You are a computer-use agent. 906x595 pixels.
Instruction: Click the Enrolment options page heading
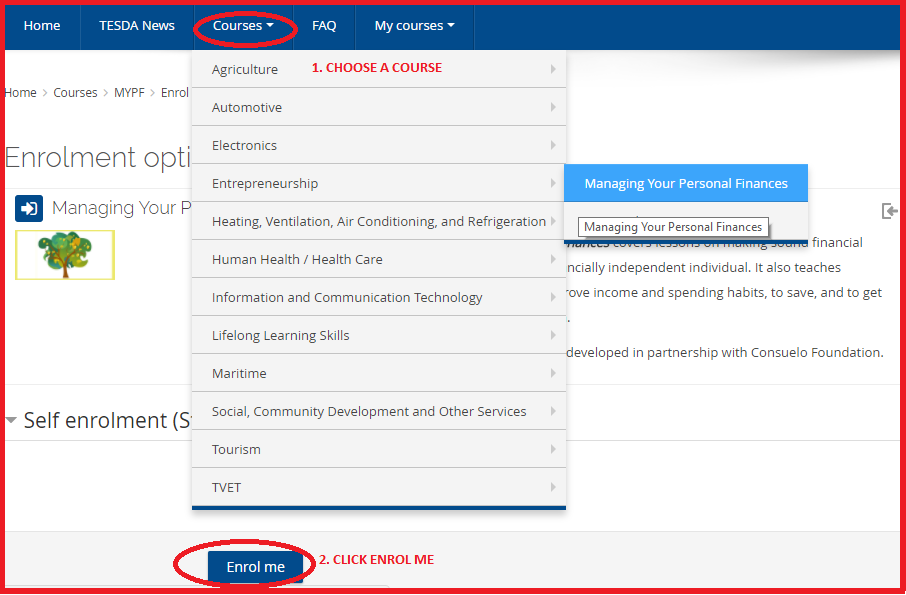coord(98,157)
